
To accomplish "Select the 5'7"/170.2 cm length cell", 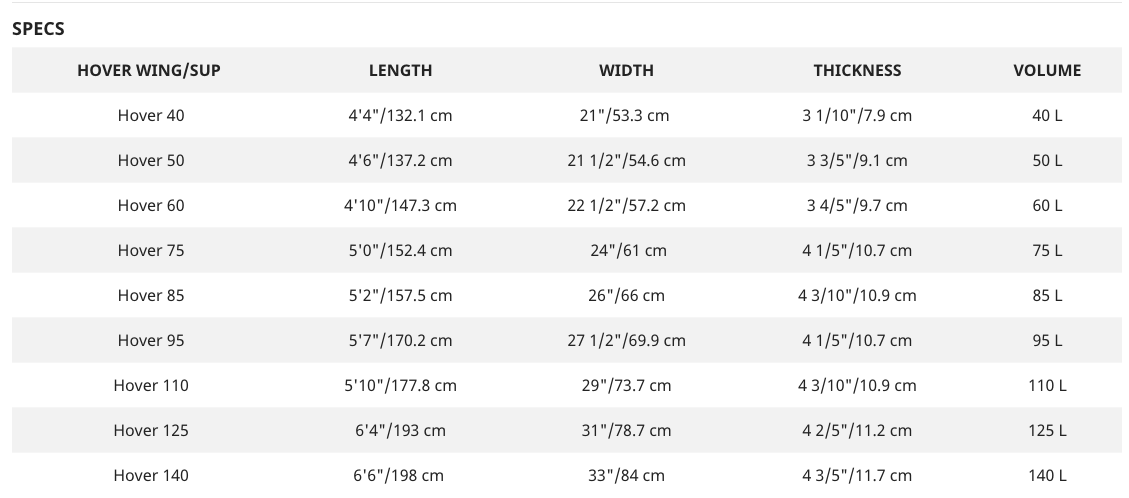I will click(x=400, y=340).
